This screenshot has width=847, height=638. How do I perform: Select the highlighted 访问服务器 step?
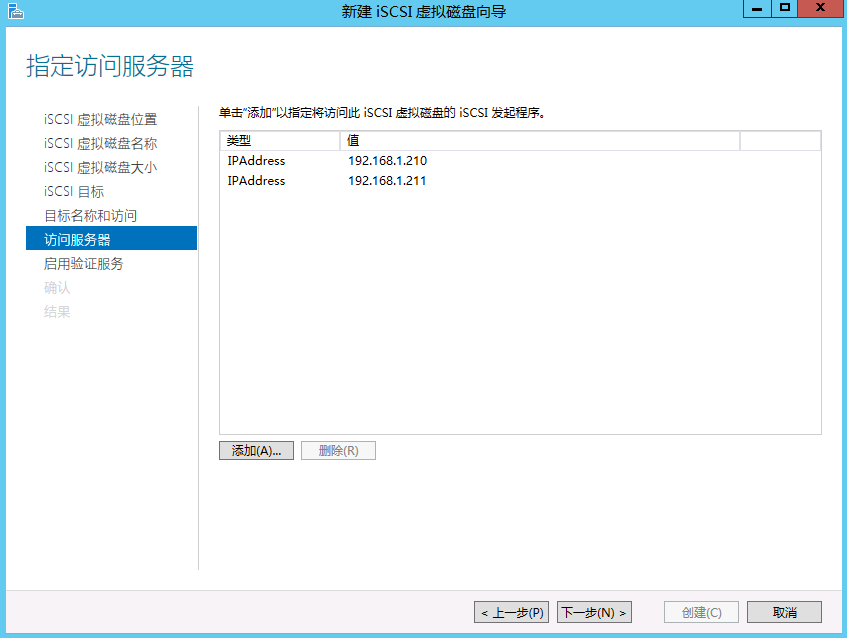tap(111, 238)
